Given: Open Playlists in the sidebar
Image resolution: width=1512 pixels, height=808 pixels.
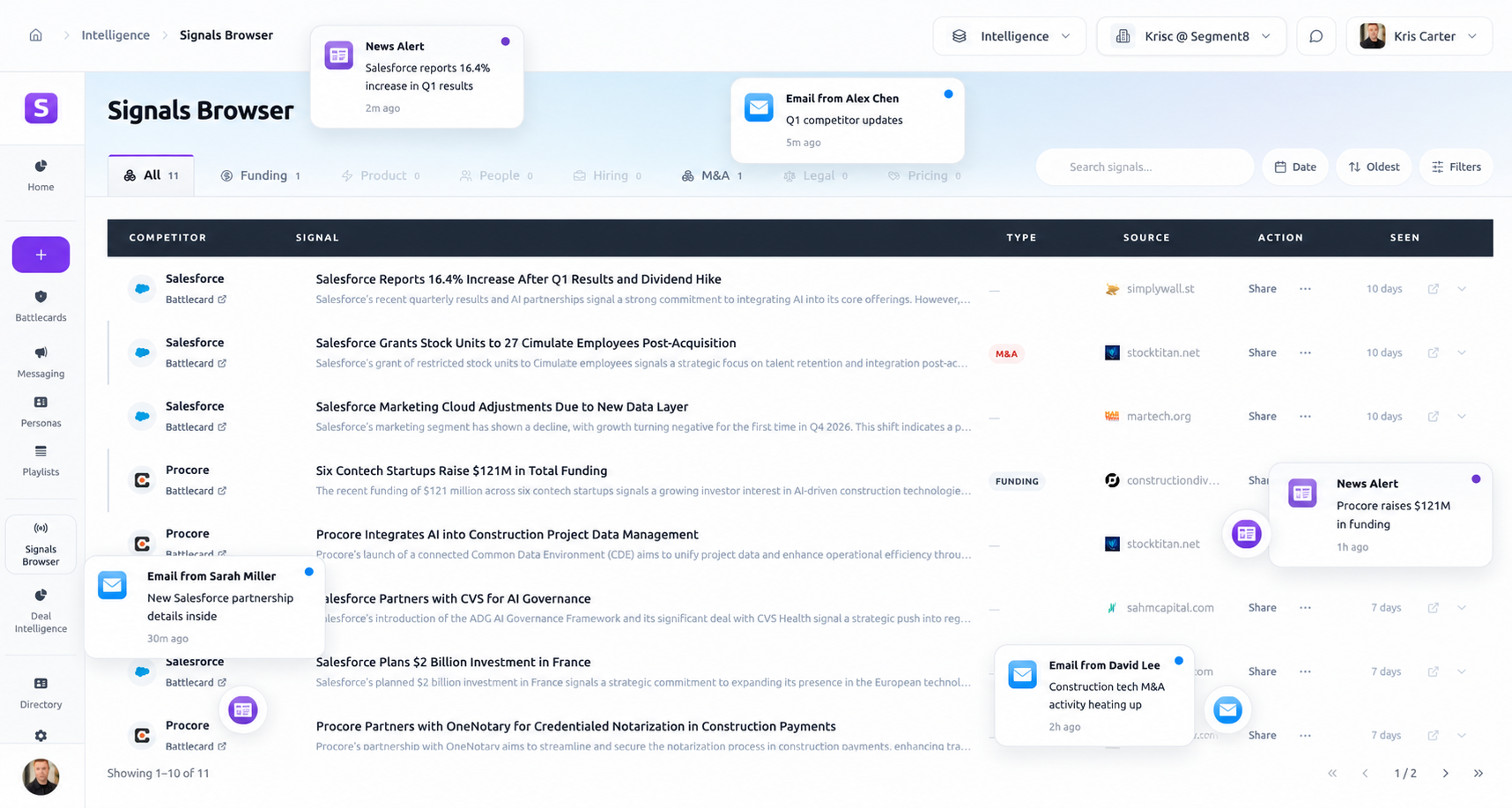Looking at the screenshot, I should click(x=41, y=461).
